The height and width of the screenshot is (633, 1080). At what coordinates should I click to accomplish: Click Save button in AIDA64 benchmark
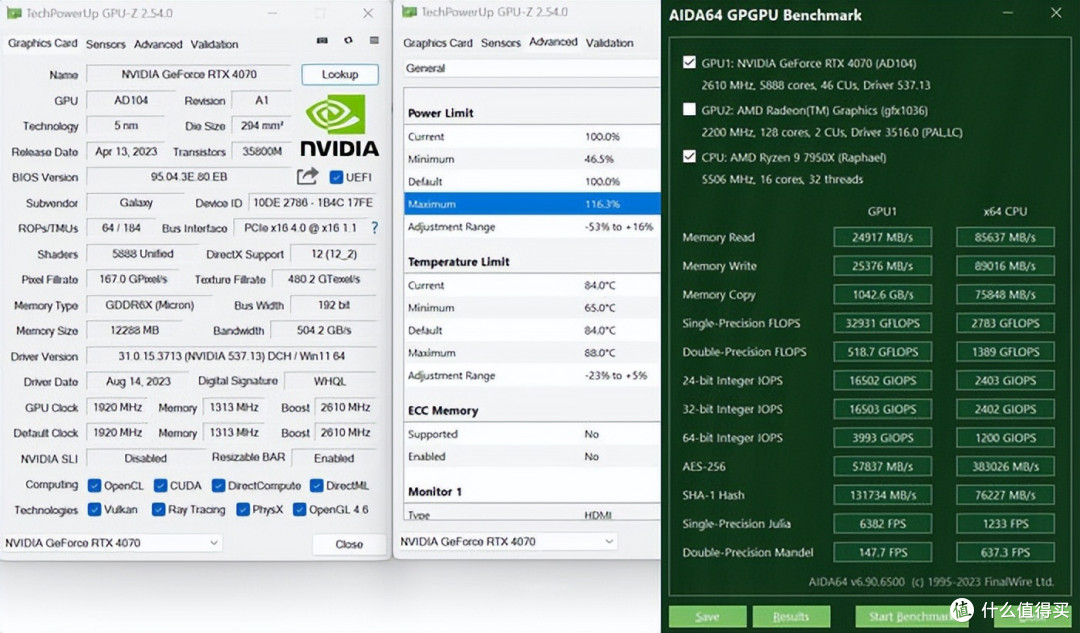pyautogui.click(x=707, y=616)
